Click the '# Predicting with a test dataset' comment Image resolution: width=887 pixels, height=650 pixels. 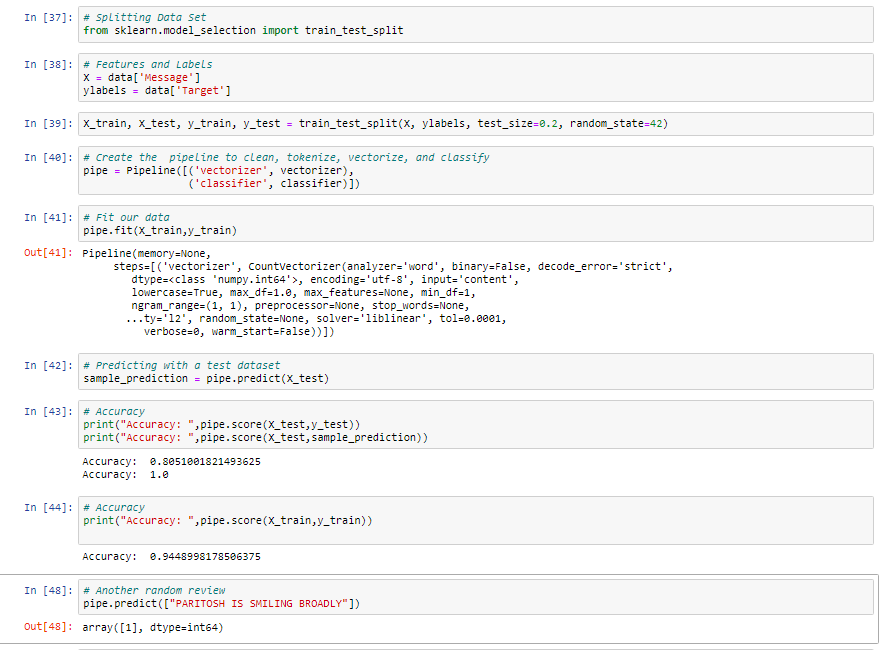182,365
